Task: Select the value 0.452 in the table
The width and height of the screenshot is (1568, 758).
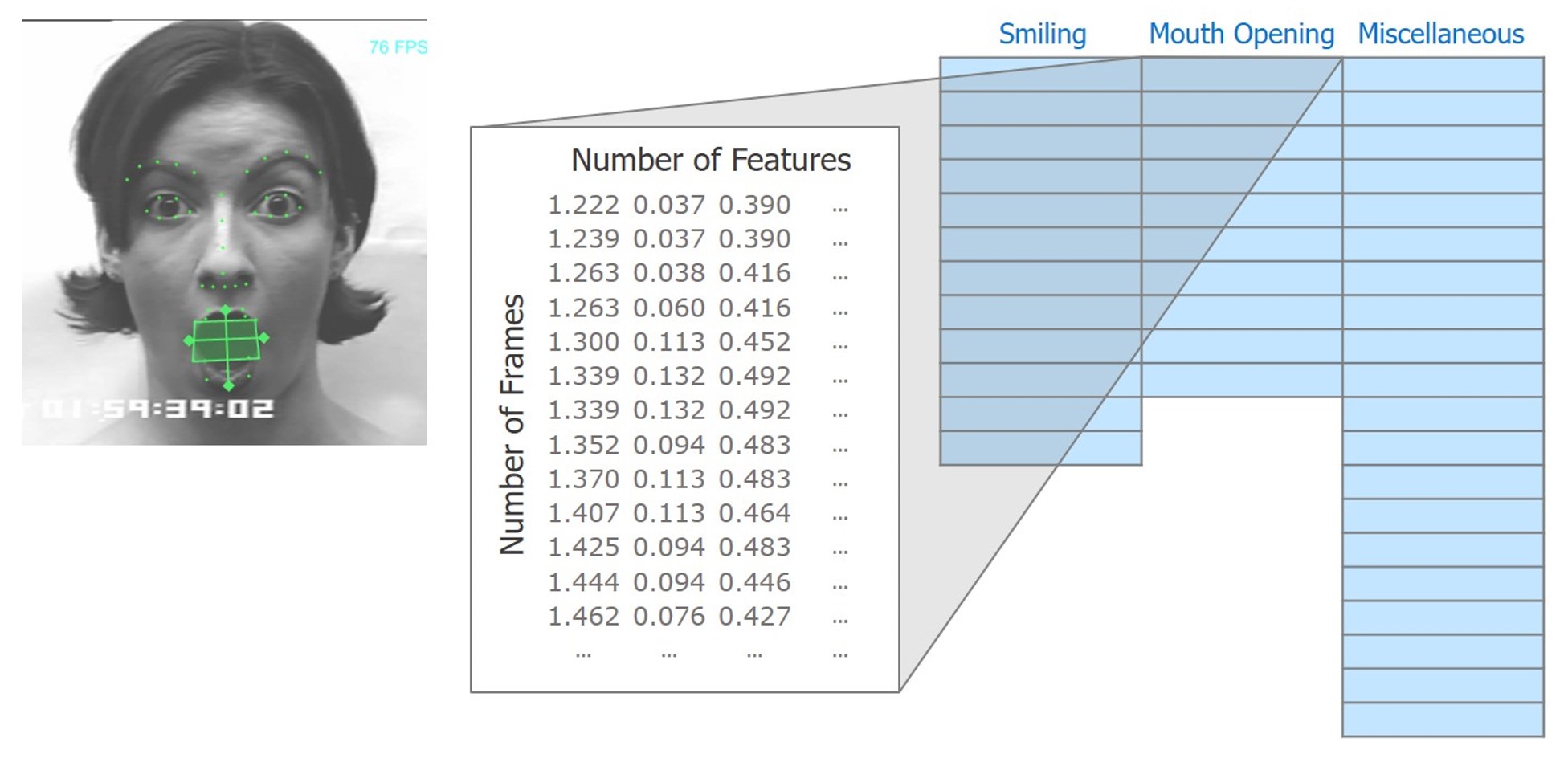Action: tap(754, 342)
